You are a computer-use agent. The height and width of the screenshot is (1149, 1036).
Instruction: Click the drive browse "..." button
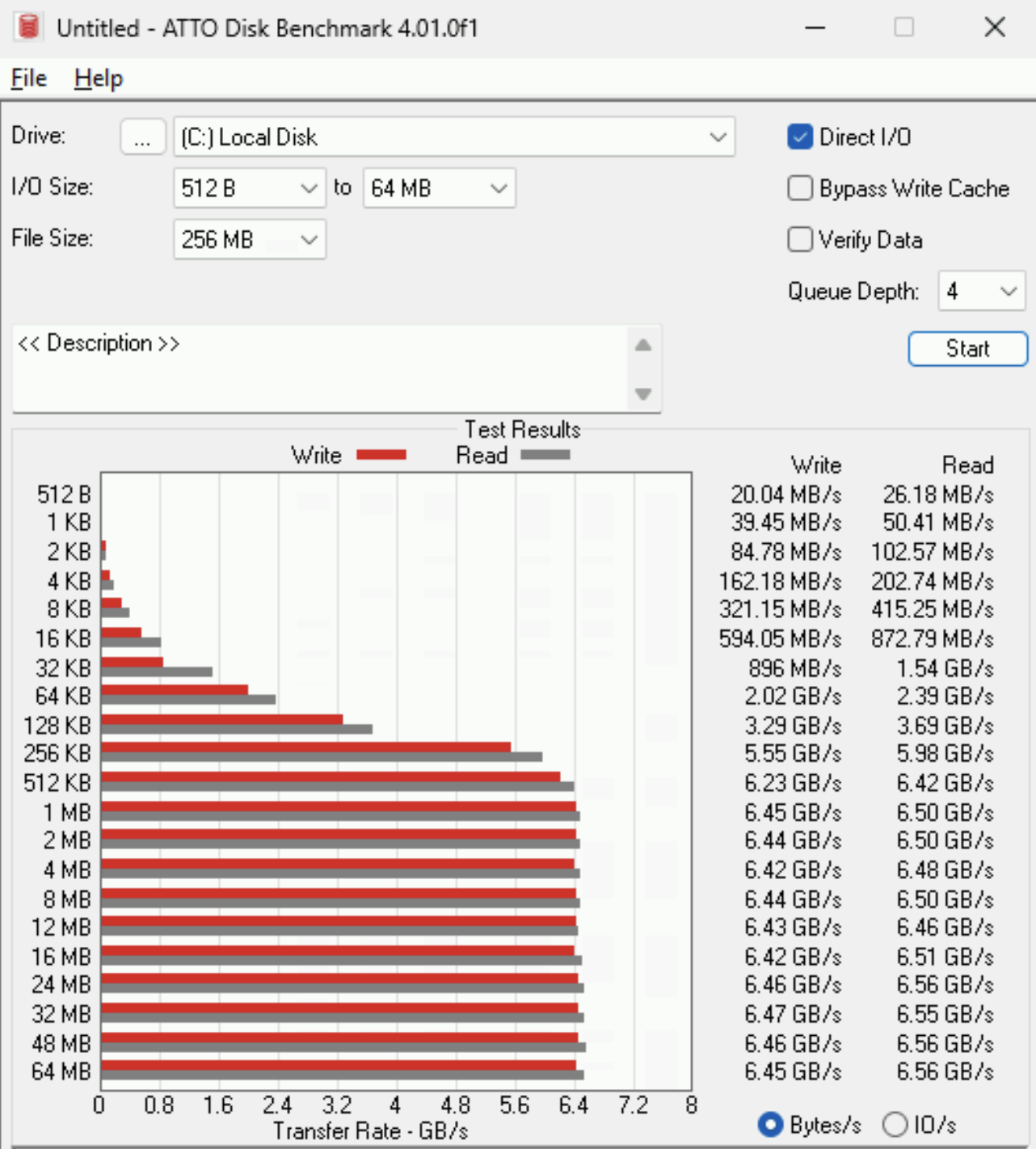coord(143,137)
